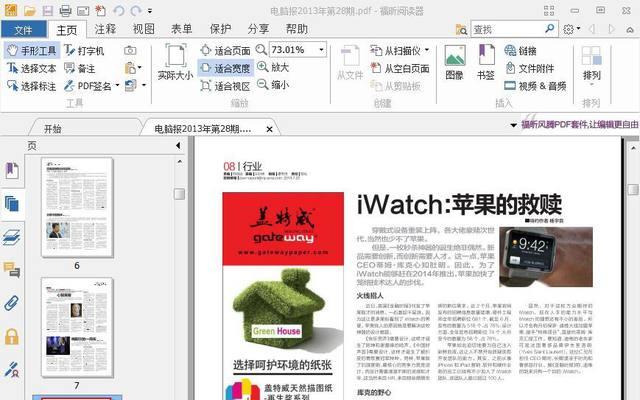
Task: Click 适合视区 fit visible option
Action: (x=225, y=86)
